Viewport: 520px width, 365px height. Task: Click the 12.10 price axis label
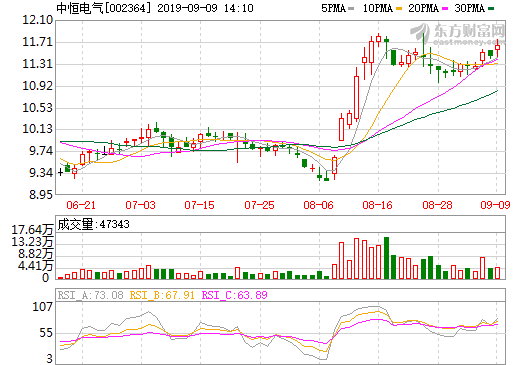(38, 20)
